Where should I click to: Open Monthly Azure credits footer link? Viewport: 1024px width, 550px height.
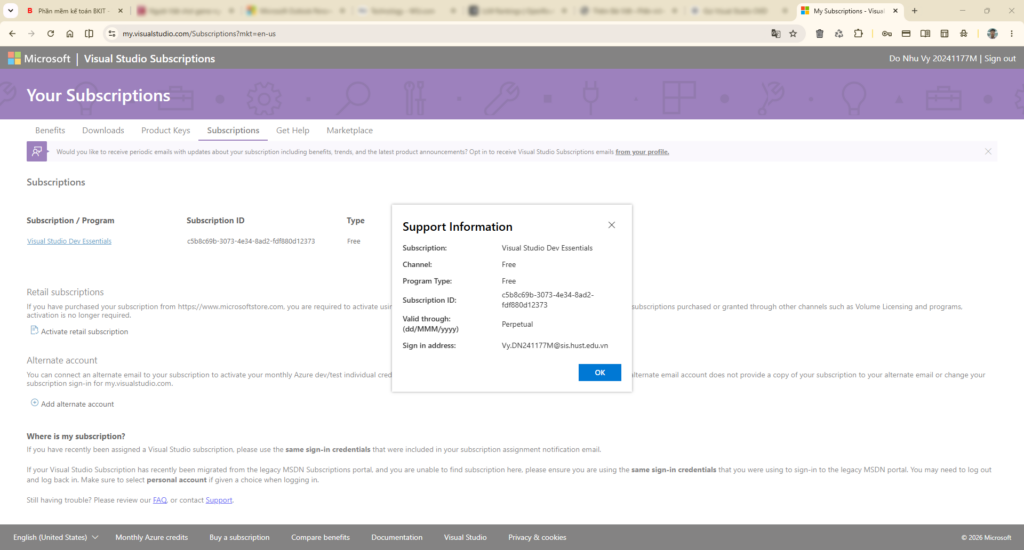click(152, 538)
